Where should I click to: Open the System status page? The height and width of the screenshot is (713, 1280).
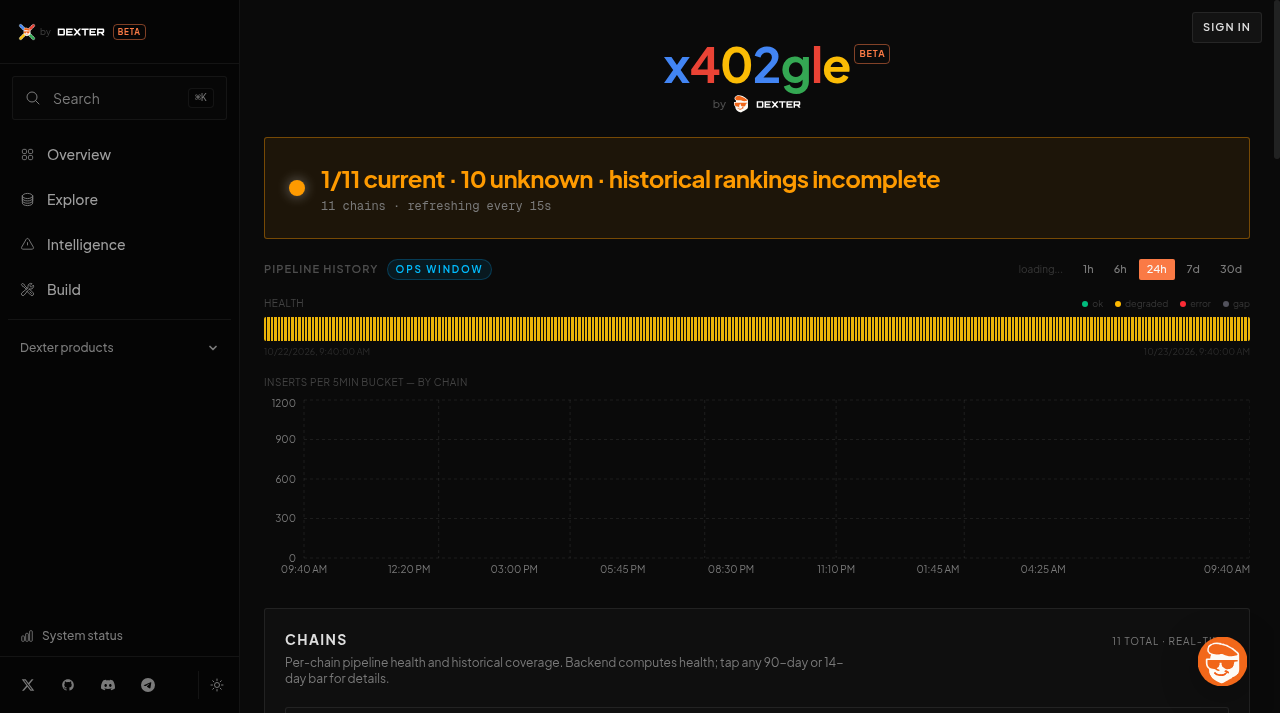tap(72, 636)
